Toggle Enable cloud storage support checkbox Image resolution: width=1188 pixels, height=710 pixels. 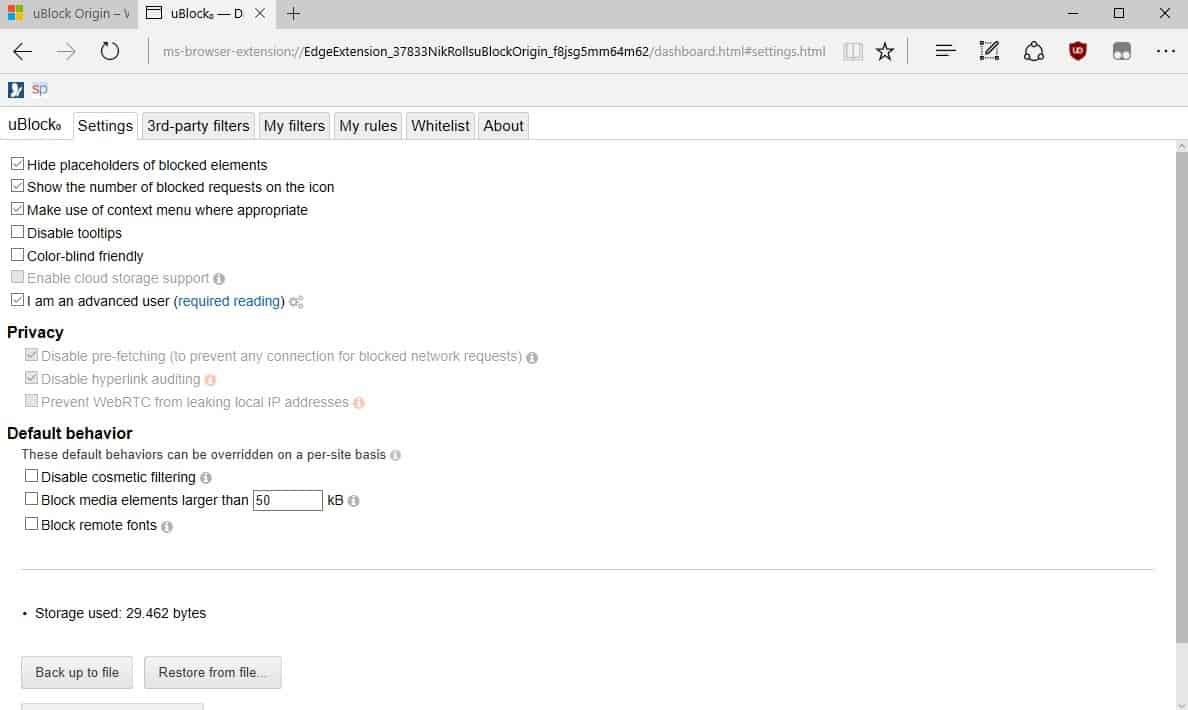(x=17, y=277)
